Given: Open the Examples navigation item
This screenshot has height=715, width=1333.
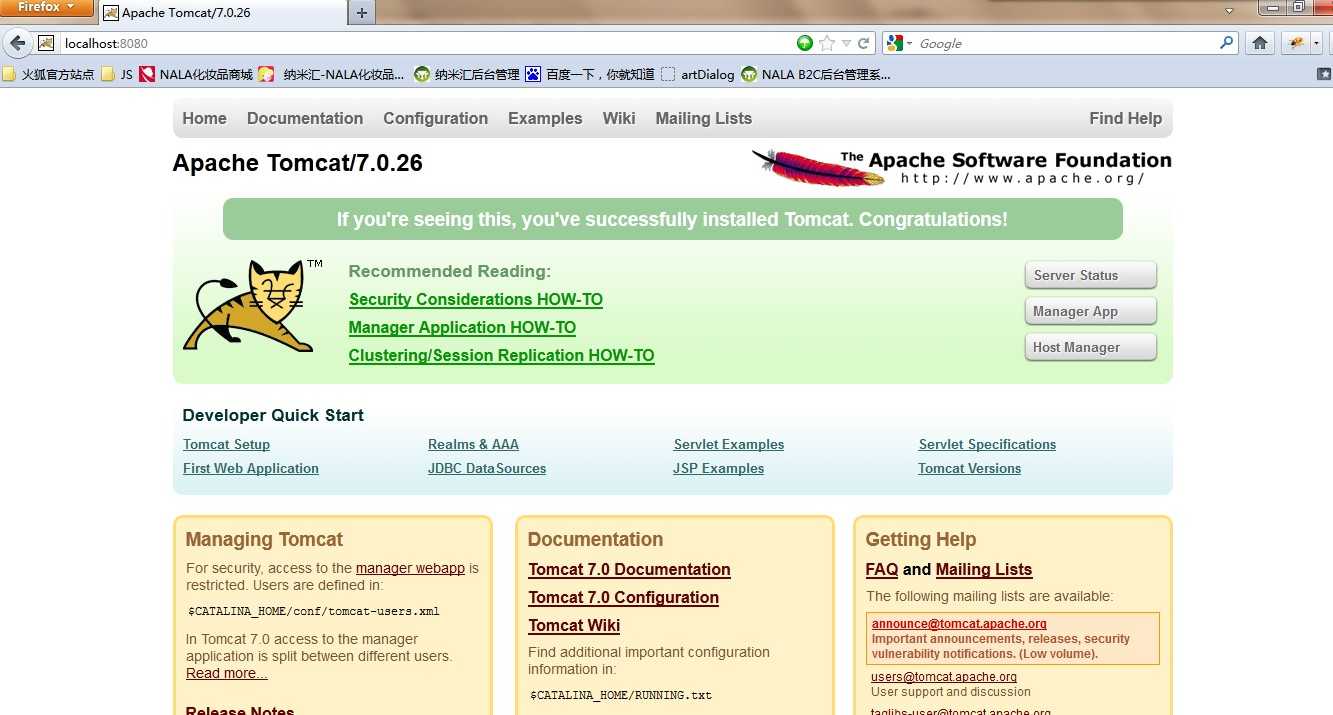Looking at the screenshot, I should tap(545, 118).
